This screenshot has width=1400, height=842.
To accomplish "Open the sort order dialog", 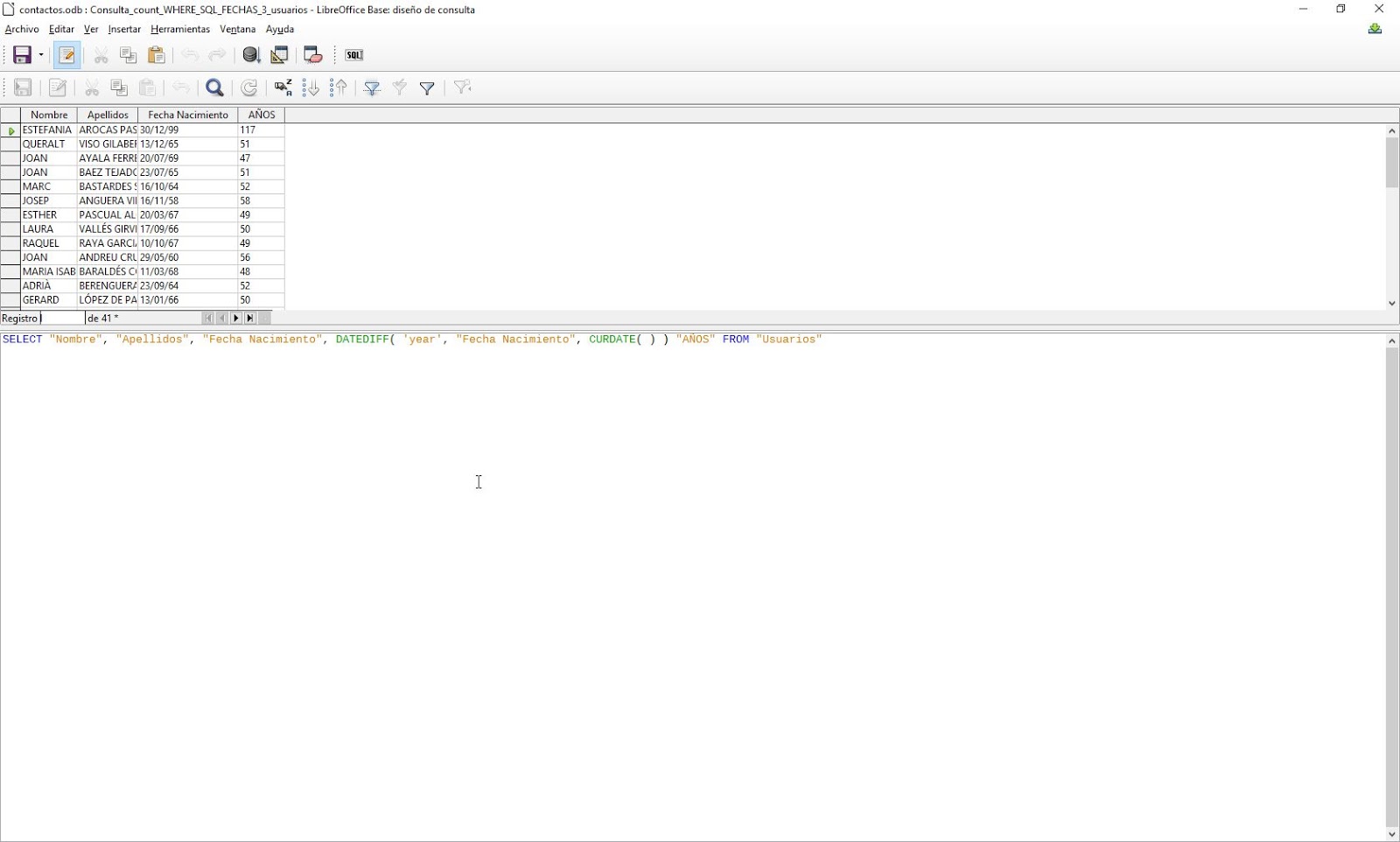I will click(283, 88).
